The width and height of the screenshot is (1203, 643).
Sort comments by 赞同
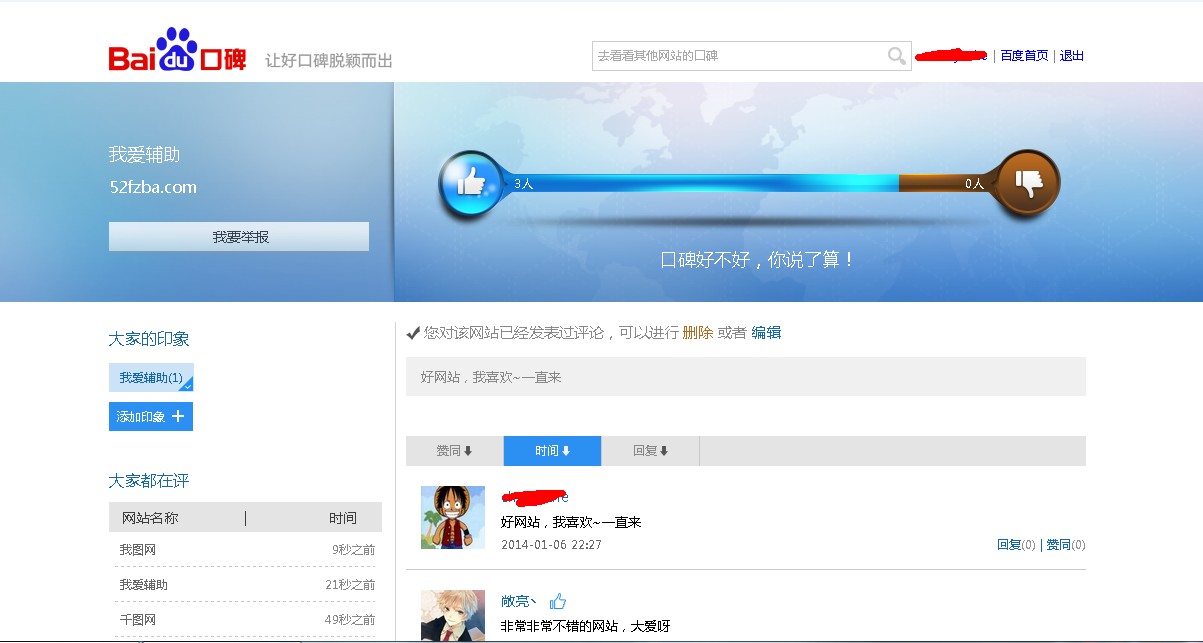[x=454, y=451]
